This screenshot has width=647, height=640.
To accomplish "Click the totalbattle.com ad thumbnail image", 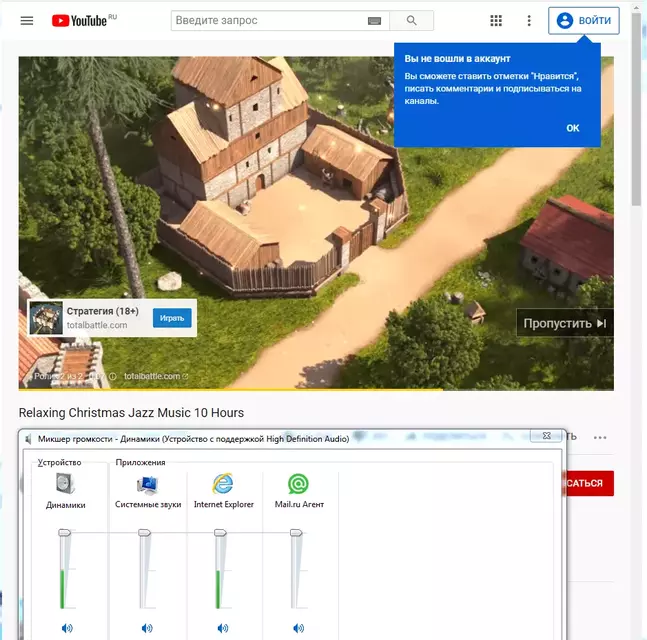I will click(x=46, y=318).
